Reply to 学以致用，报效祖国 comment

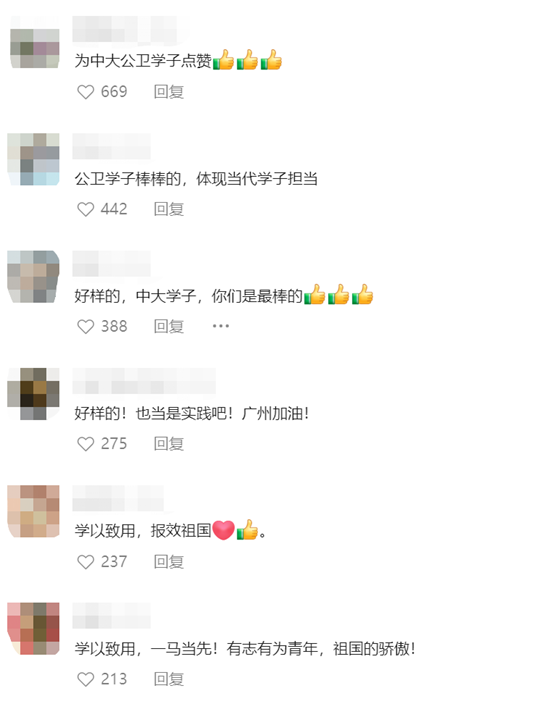[169, 562]
